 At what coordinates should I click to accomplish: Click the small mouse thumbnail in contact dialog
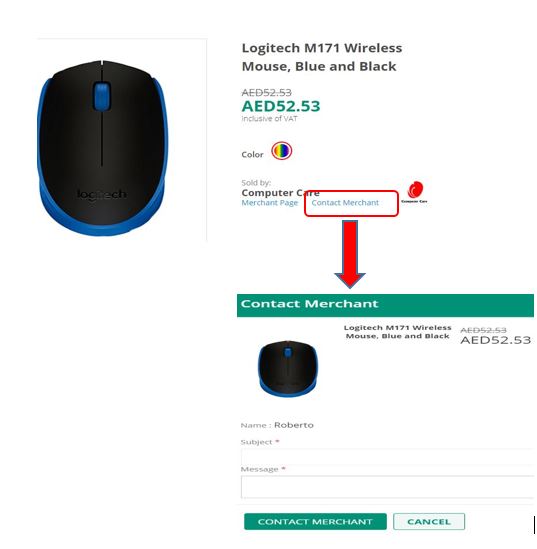coord(288,368)
